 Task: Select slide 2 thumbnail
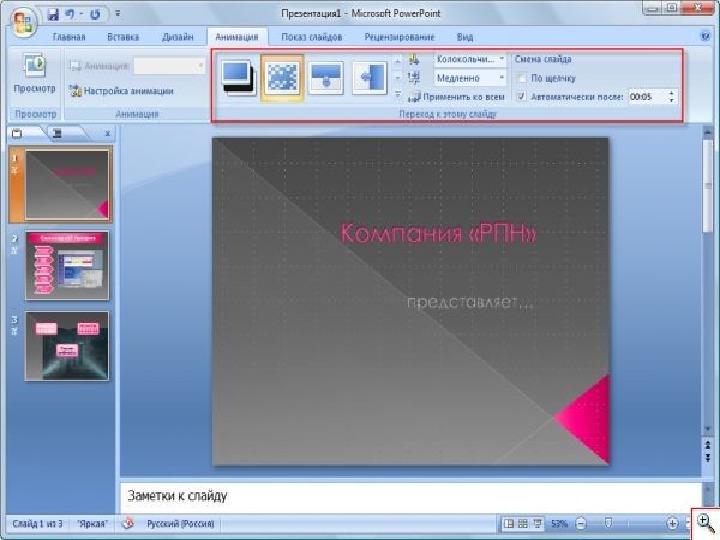[x=67, y=265]
